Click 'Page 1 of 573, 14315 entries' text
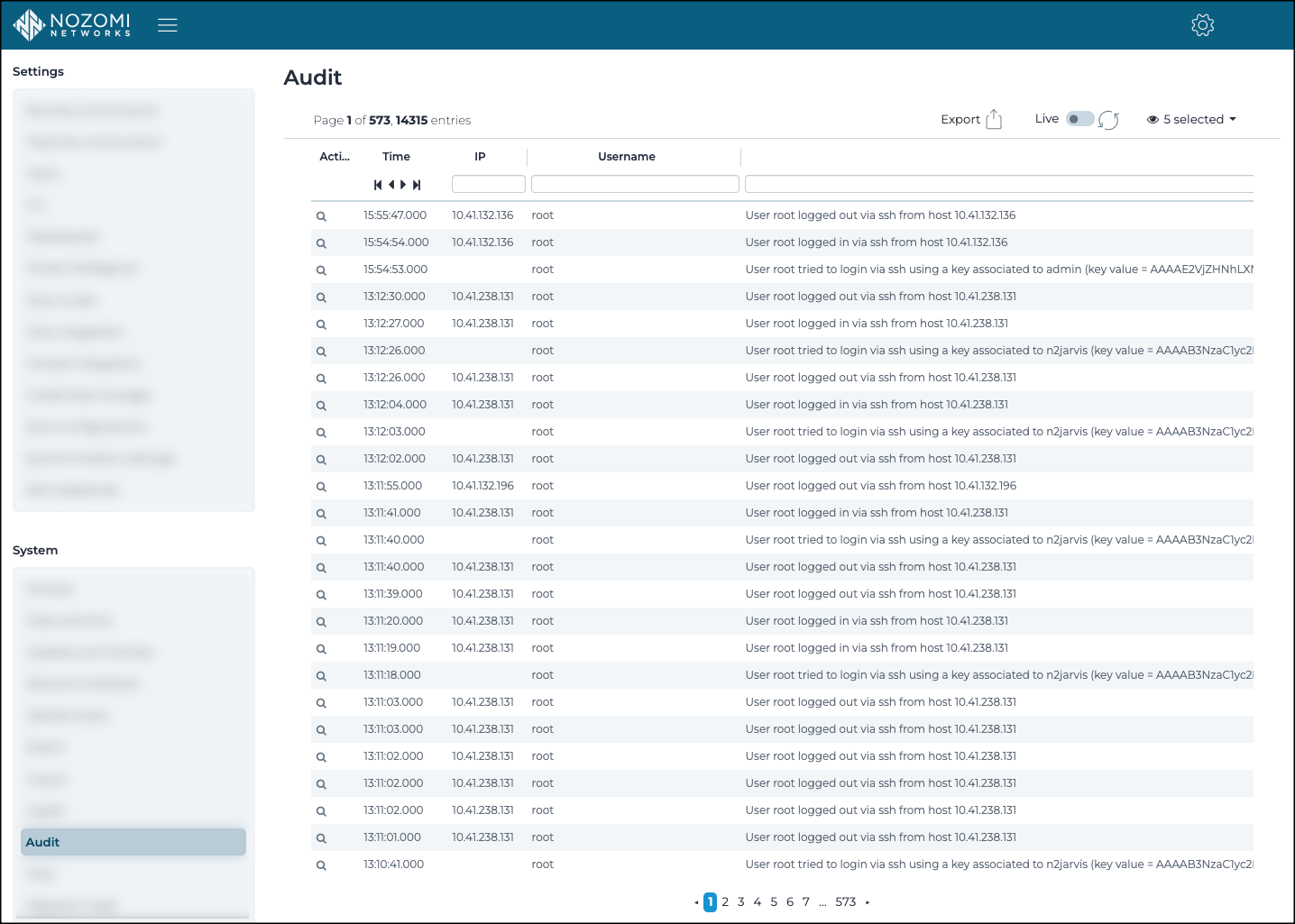Viewport: 1295px width, 924px height. 392,120
